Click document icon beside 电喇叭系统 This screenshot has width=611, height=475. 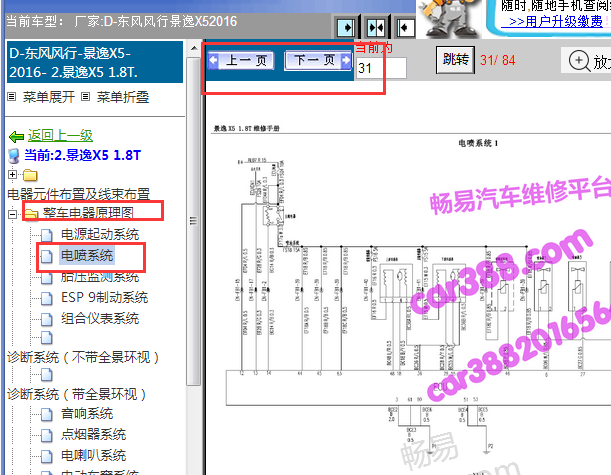[x=47, y=456]
